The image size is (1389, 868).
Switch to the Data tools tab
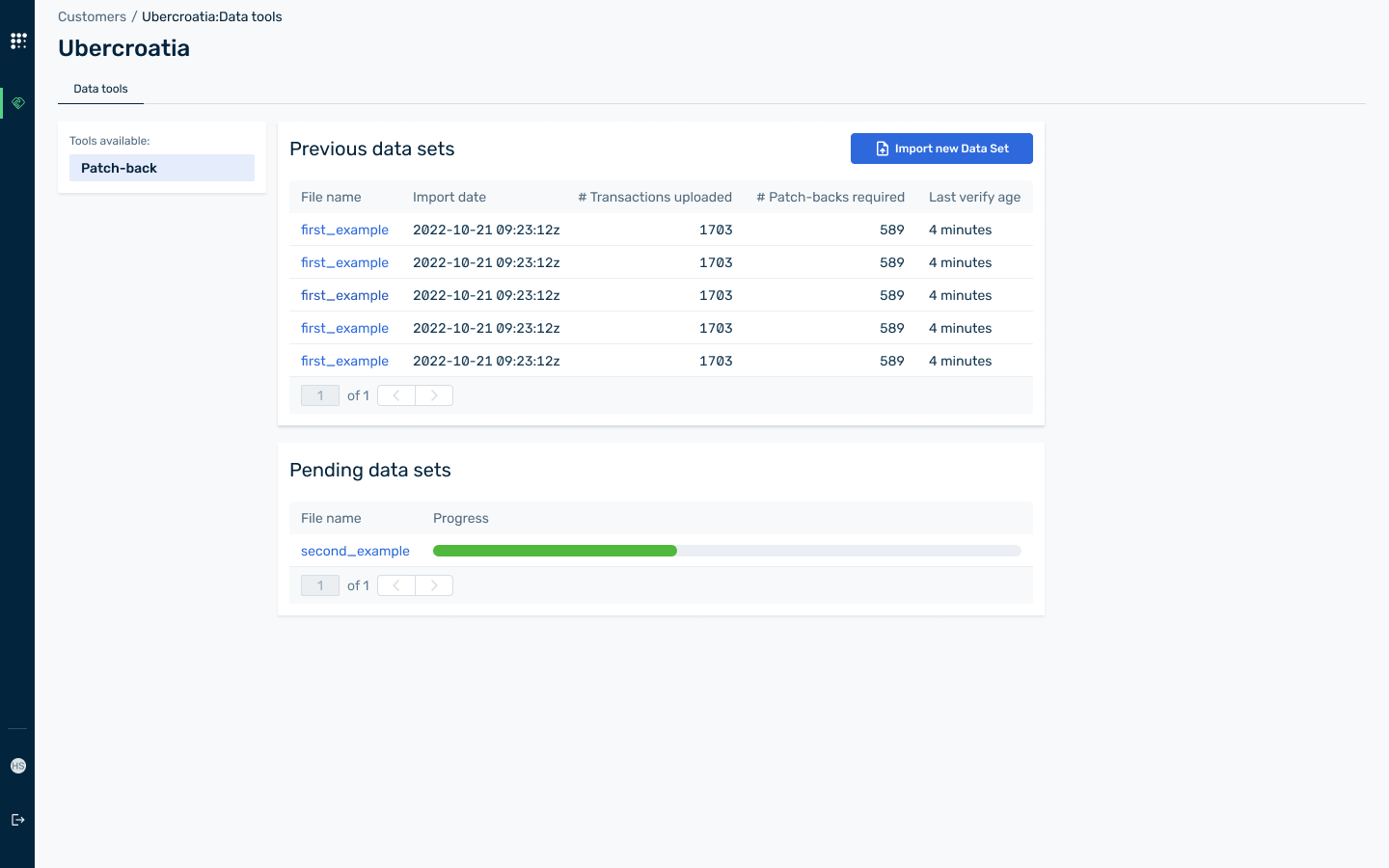coord(100,89)
